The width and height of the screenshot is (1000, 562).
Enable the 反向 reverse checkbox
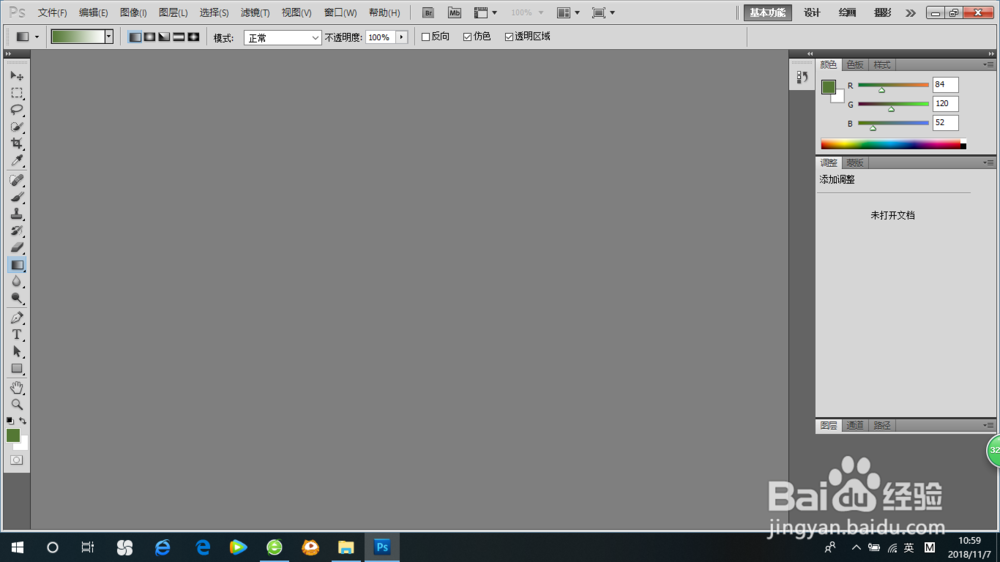425,37
